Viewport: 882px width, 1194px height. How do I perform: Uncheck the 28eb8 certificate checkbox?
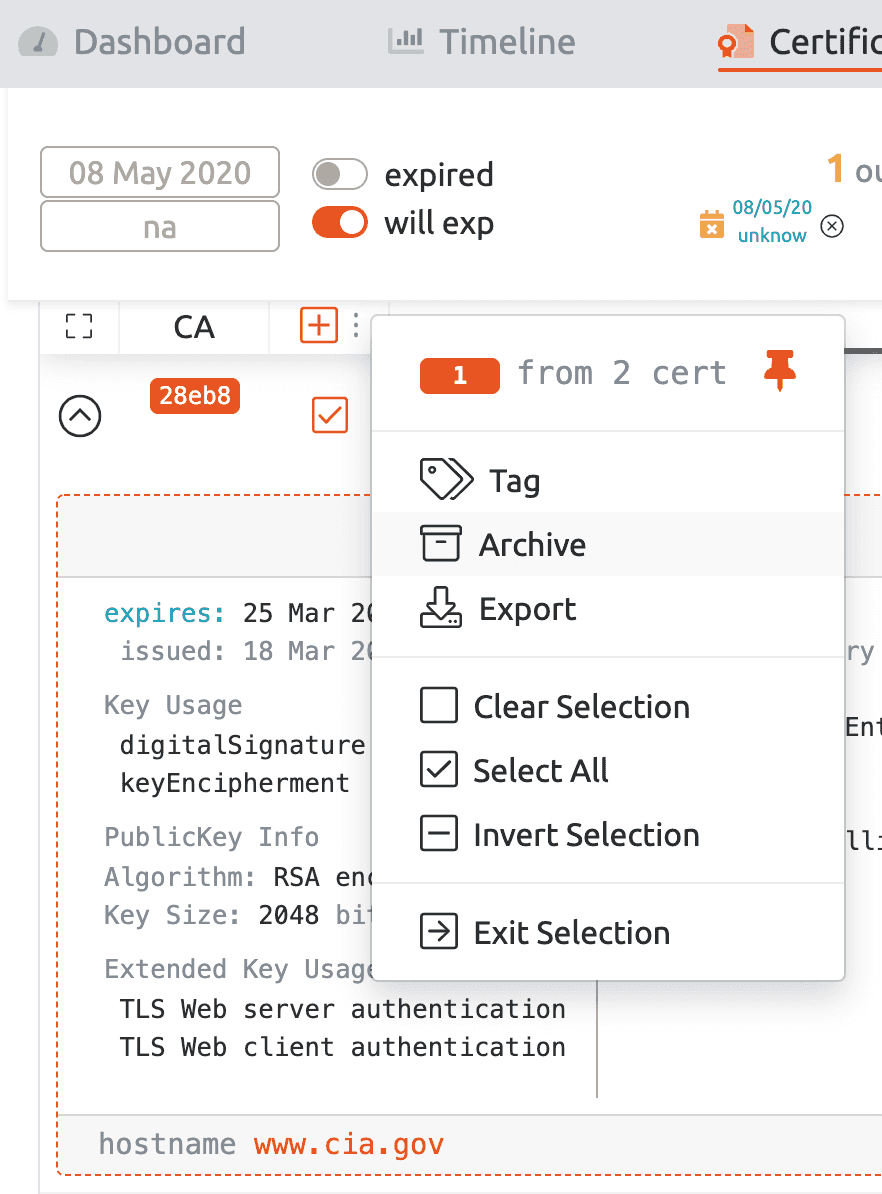(330, 415)
